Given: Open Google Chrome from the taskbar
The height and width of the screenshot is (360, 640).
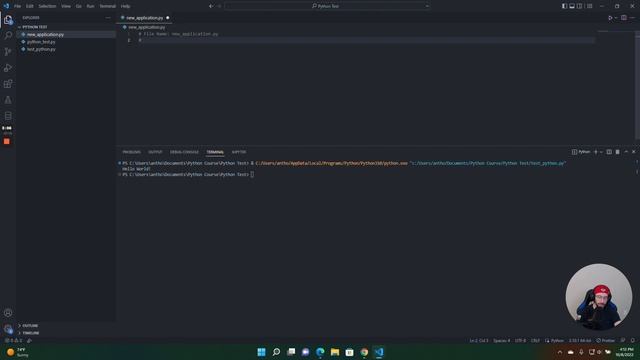Looking at the screenshot, I should coord(364,352).
